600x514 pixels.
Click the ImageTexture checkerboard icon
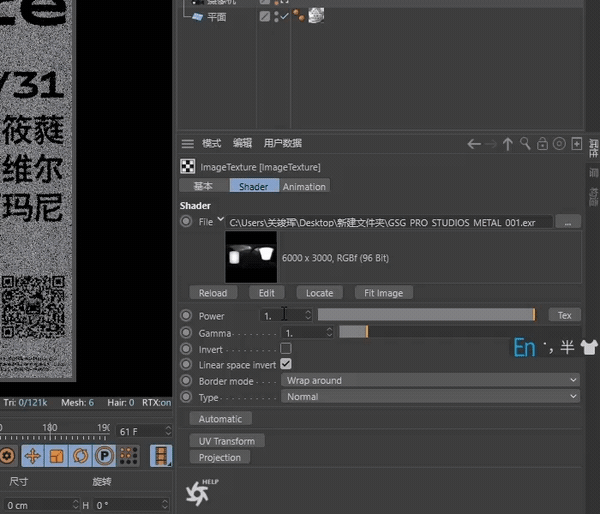pyautogui.click(x=188, y=166)
